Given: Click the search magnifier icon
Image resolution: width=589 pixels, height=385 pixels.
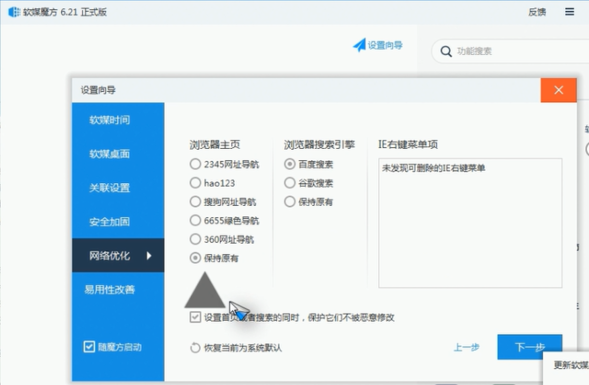Looking at the screenshot, I should [446, 51].
